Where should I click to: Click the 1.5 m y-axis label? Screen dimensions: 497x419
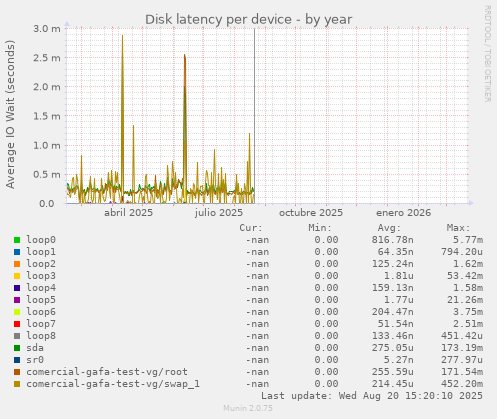tap(47, 116)
